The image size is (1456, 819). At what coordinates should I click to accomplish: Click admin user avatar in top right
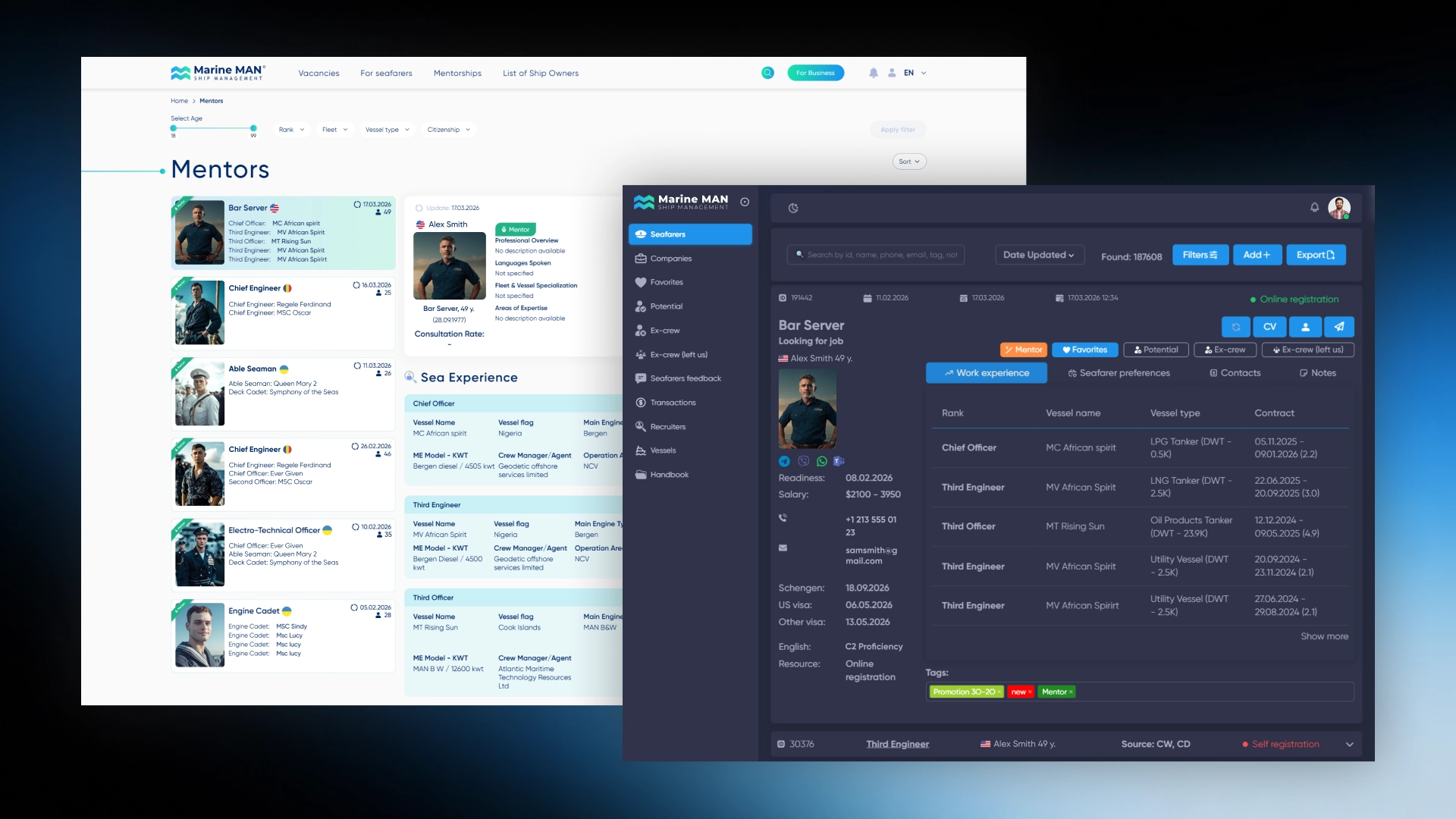[x=1339, y=208]
